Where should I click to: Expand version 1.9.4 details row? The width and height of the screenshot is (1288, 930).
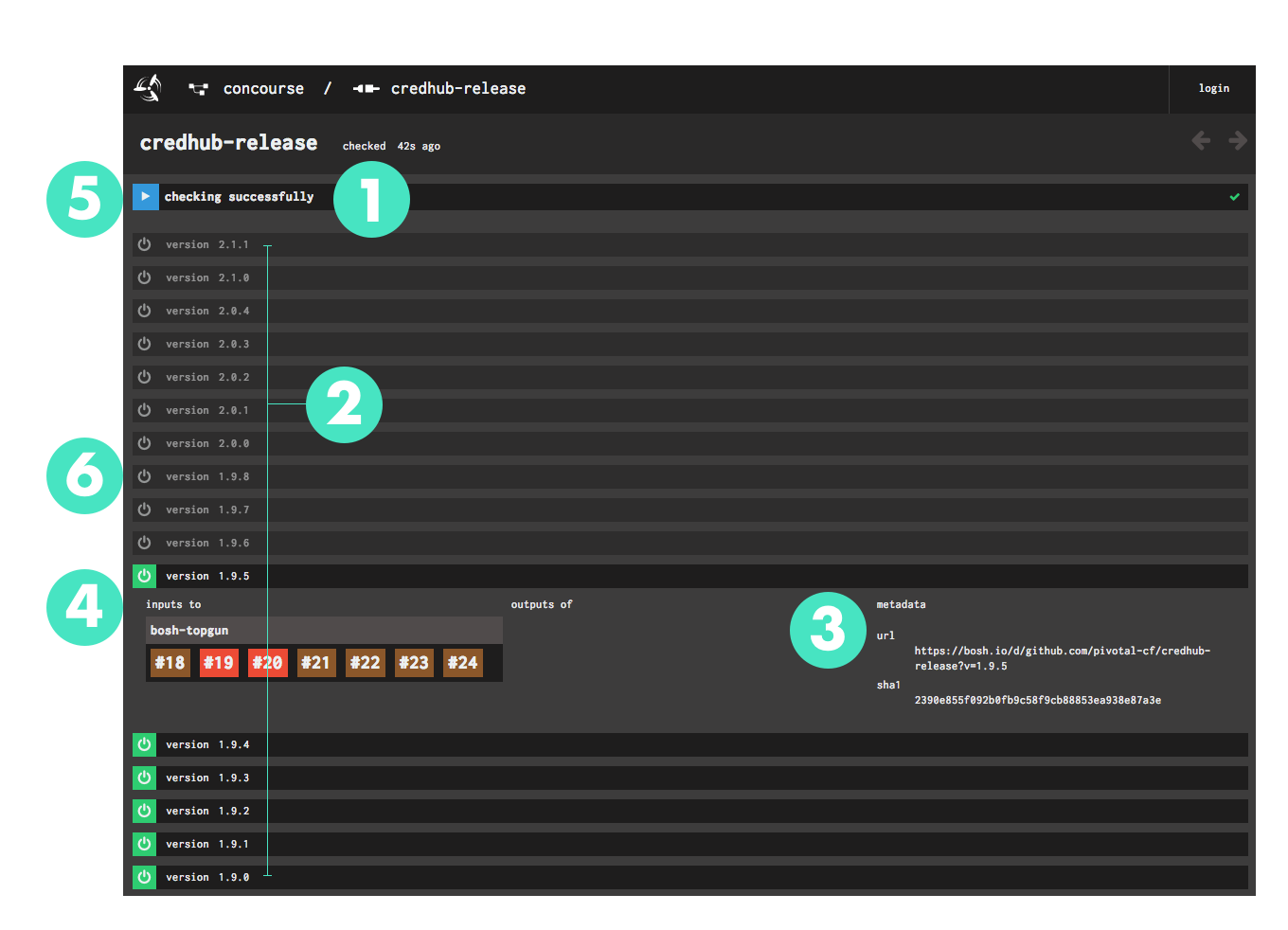pyautogui.click(x=663, y=744)
